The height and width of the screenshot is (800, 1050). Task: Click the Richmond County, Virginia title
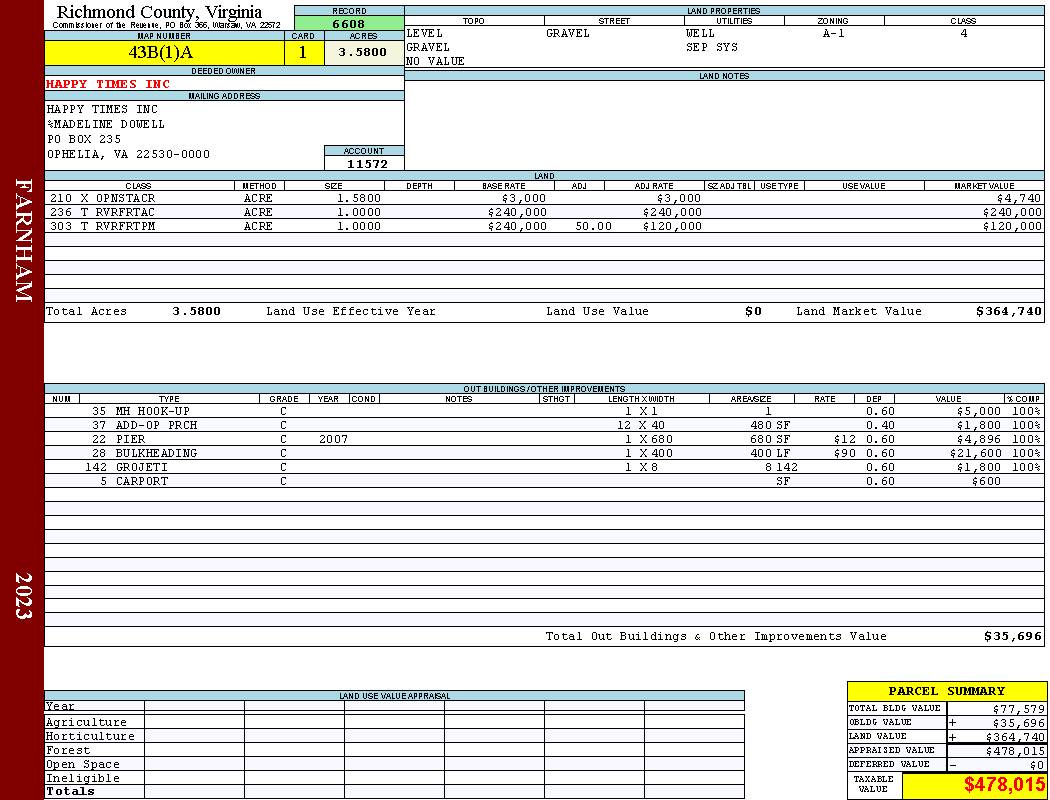159,12
